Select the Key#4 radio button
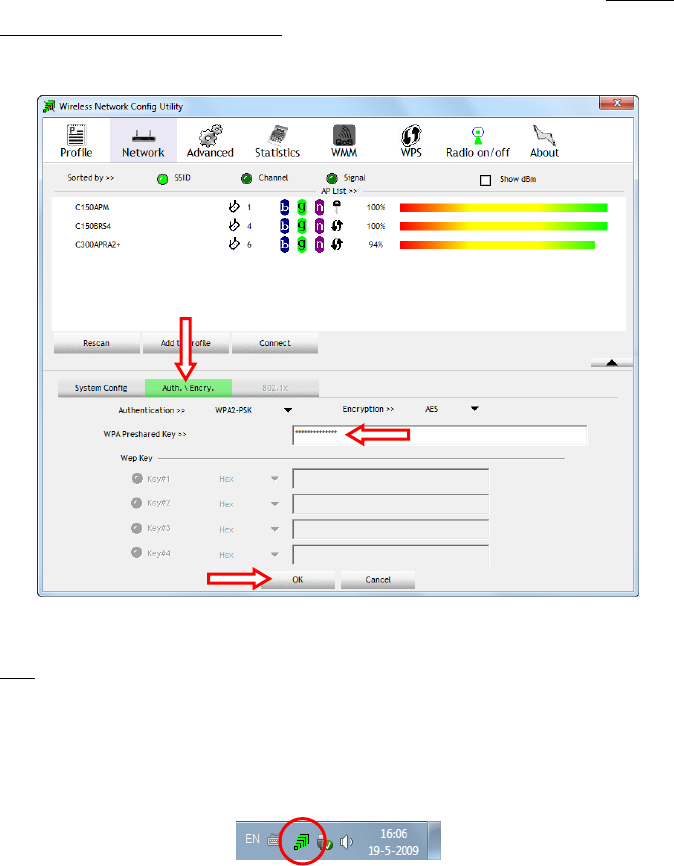The image size is (674, 866). click(x=136, y=552)
